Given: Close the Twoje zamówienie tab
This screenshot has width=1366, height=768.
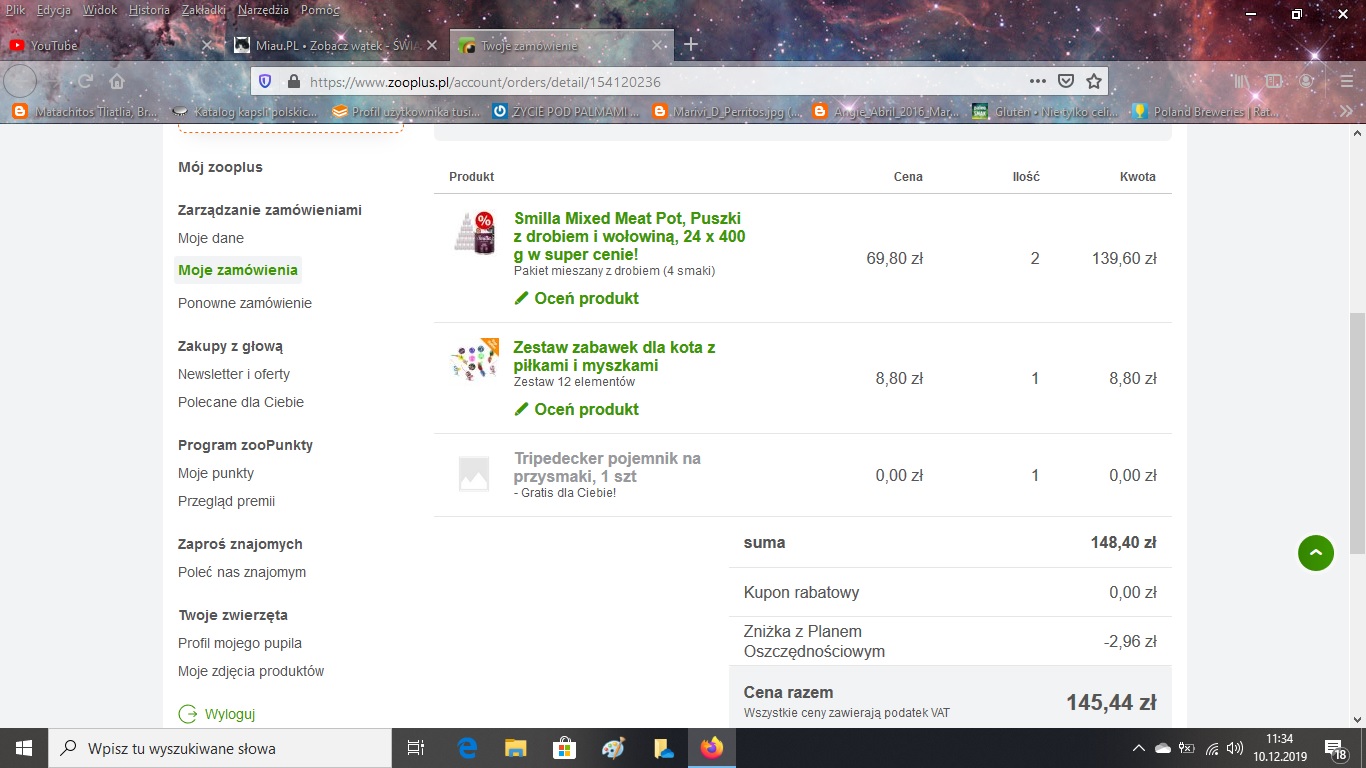Looking at the screenshot, I should (x=658, y=46).
